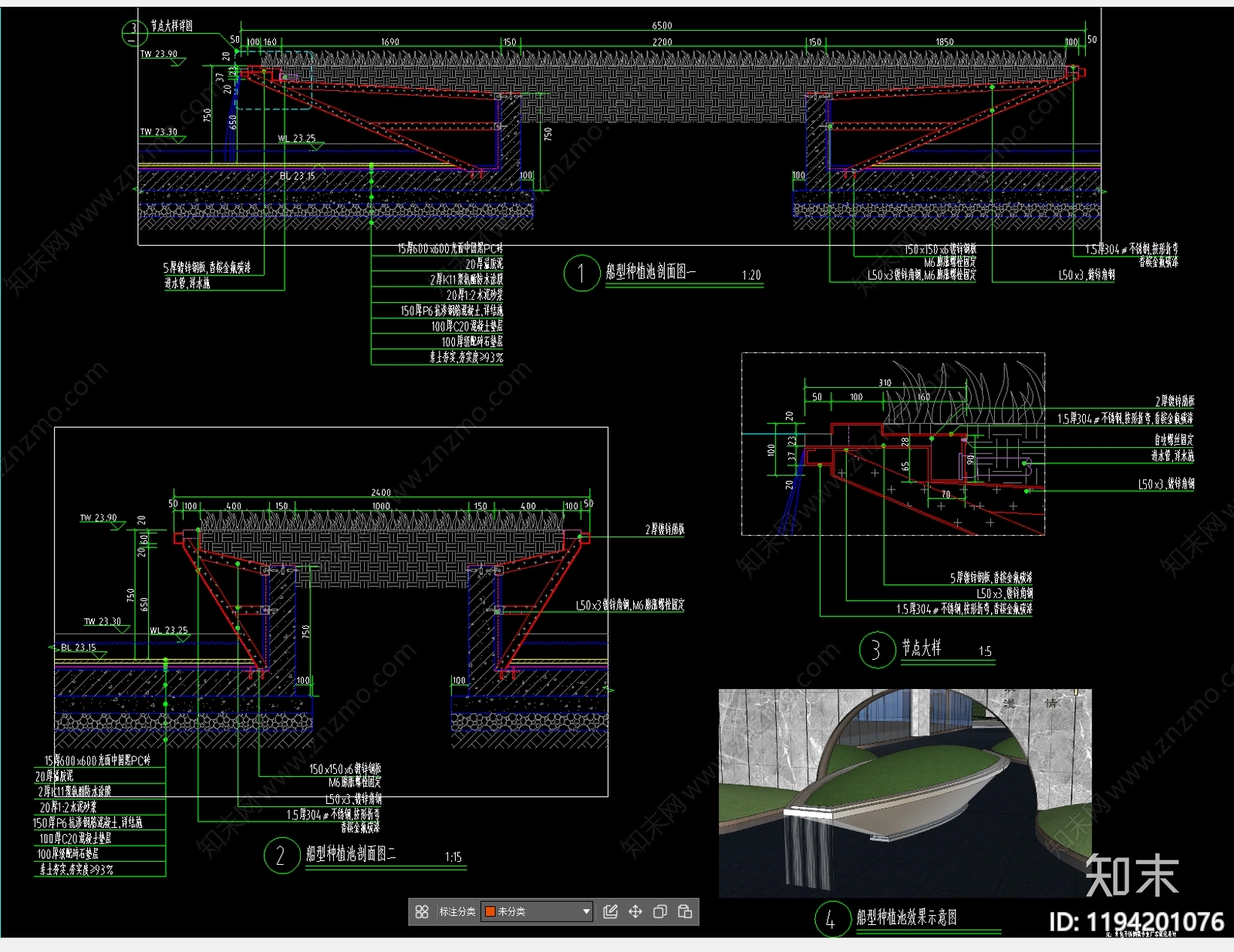This screenshot has width=1234, height=952.
Task: Select the 6500 overall dimension
Action: [x=662, y=25]
